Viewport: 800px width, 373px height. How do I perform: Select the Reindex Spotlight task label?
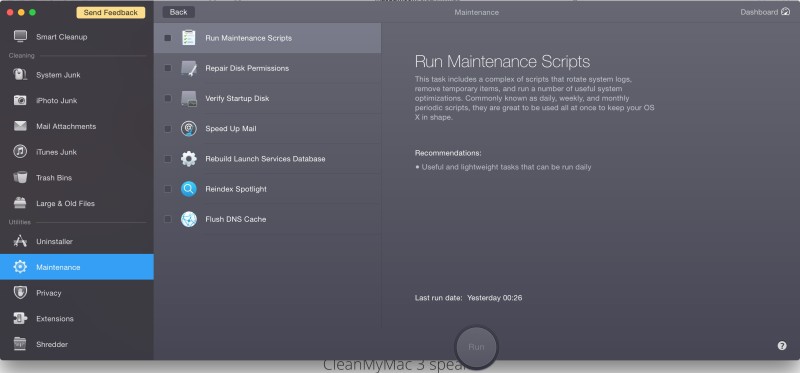[x=236, y=189]
